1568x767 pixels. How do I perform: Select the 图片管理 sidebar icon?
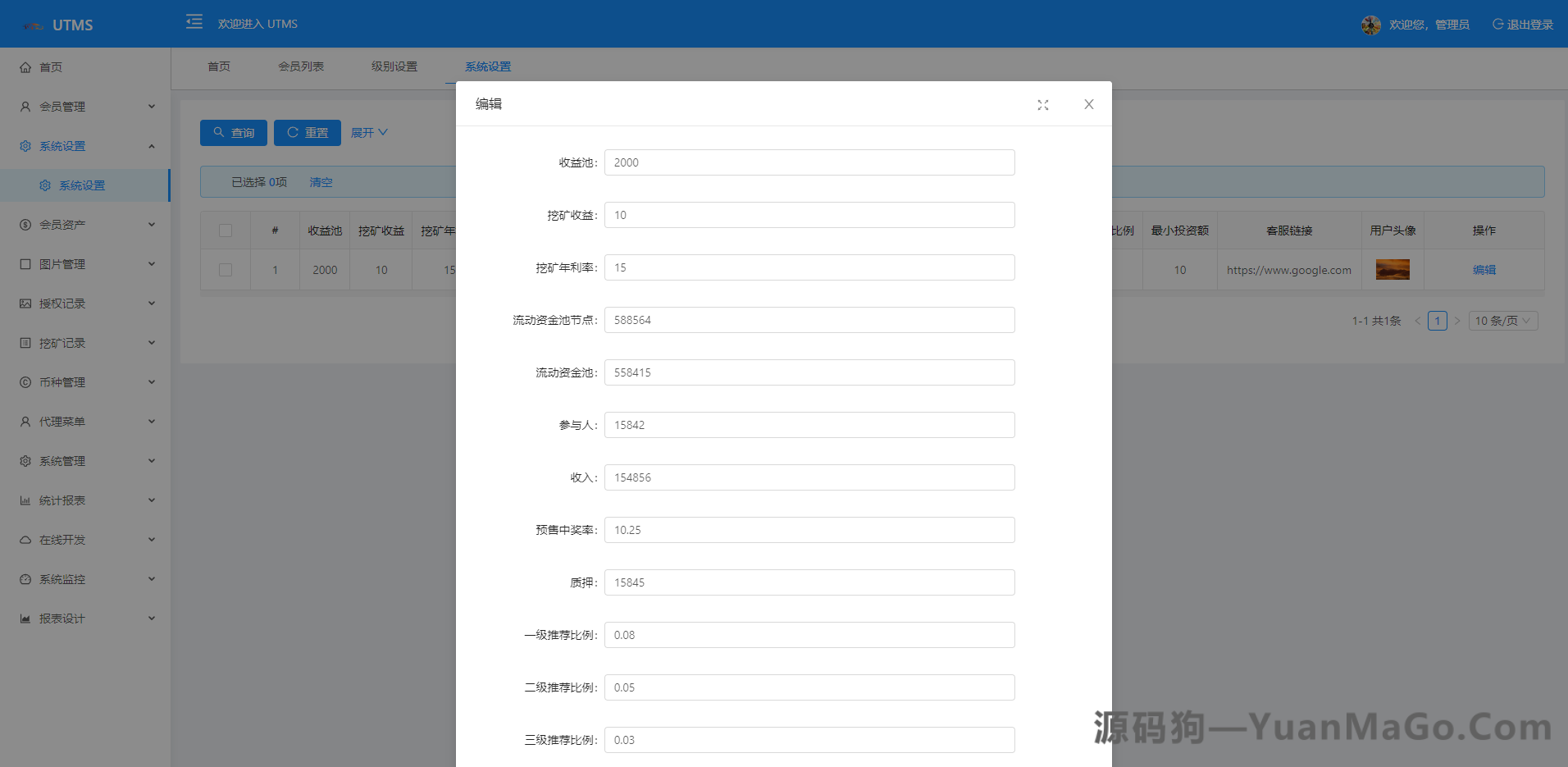(25, 263)
